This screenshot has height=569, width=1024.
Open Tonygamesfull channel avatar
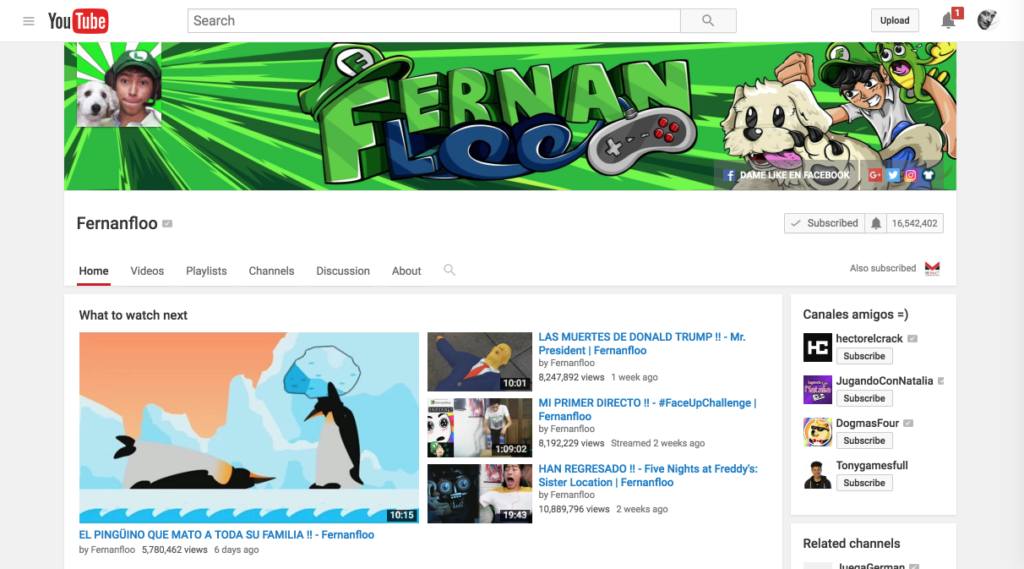pos(817,474)
